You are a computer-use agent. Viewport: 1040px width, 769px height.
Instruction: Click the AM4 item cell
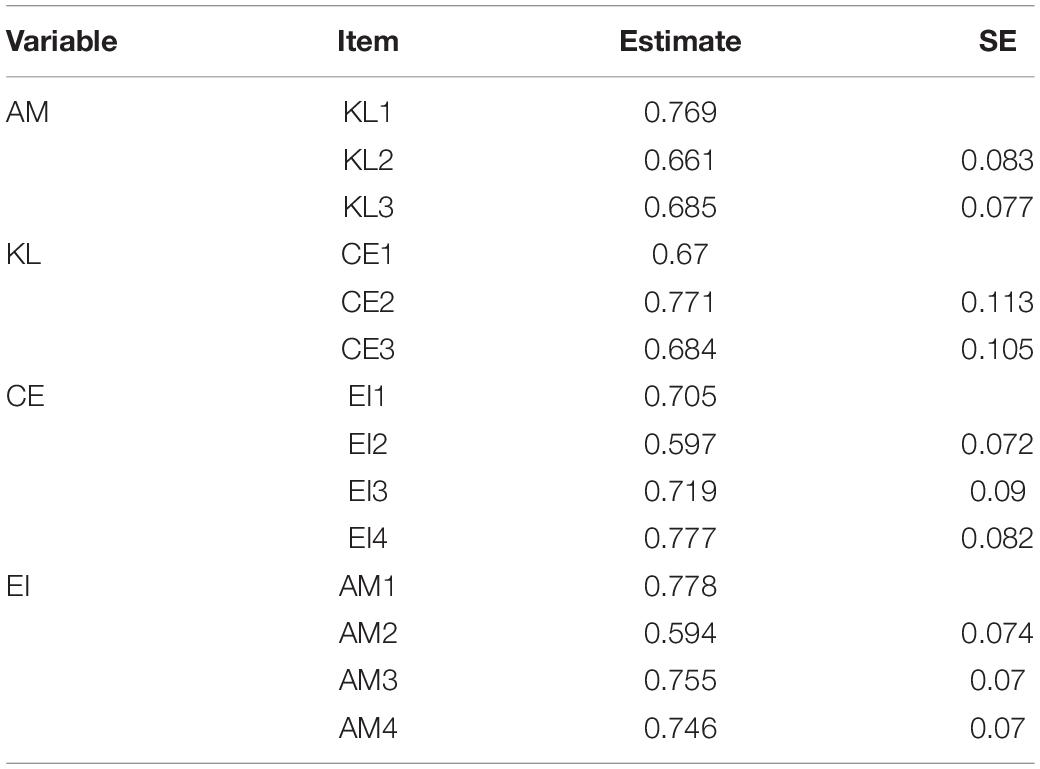tap(367, 728)
